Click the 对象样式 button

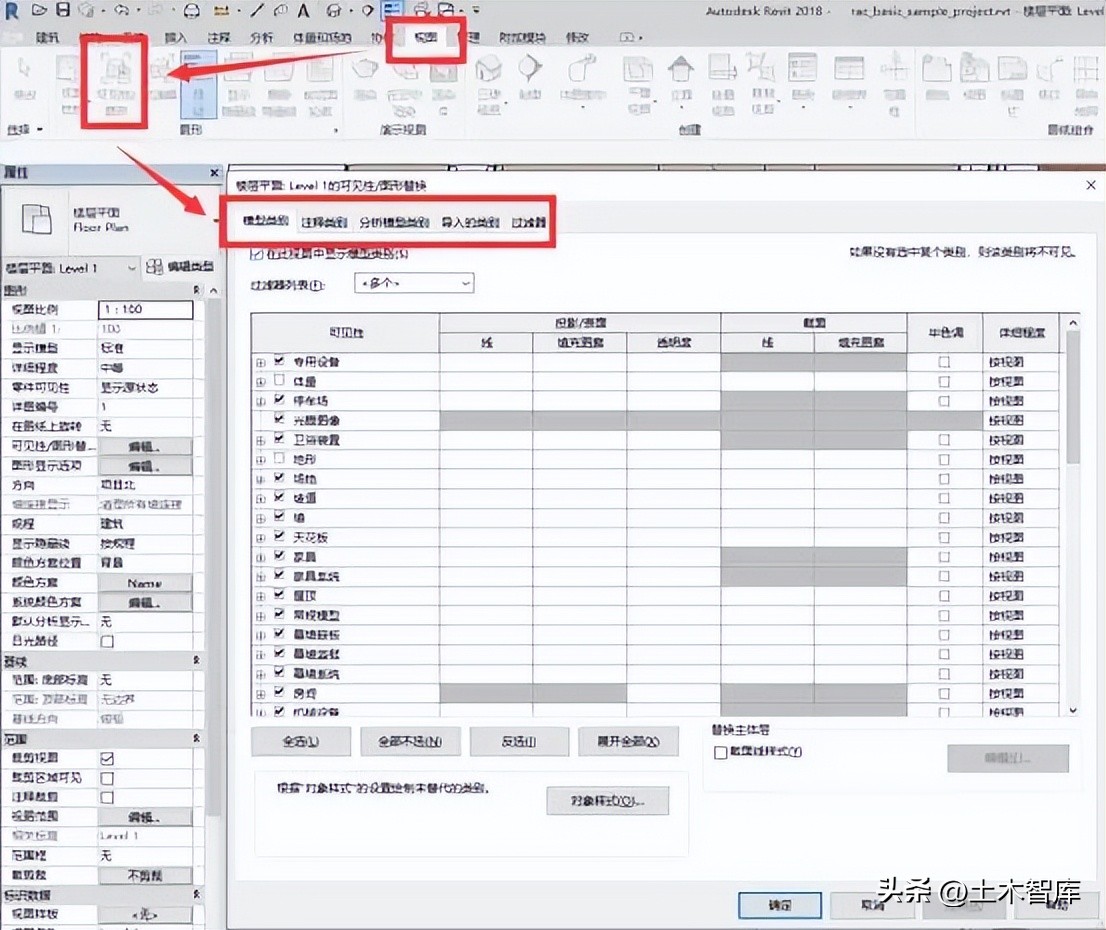click(x=607, y=801)
